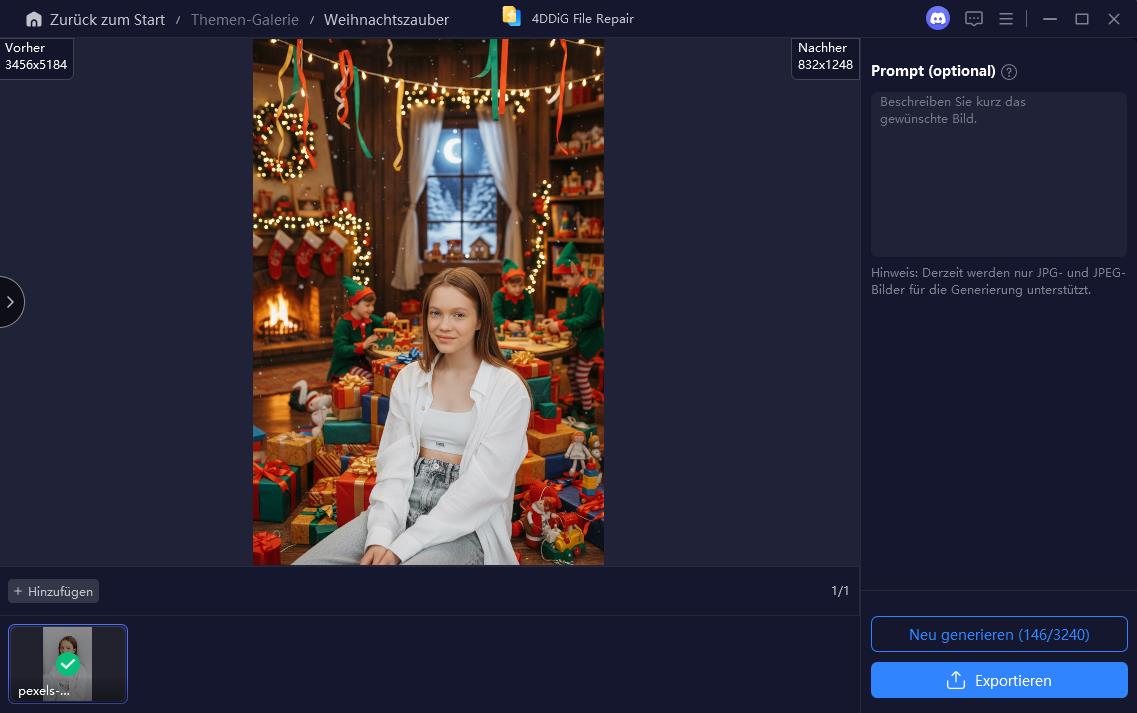1137x713 pixels.
Task: Click the Prompt help question mark icon
Action: point(1009,71)
